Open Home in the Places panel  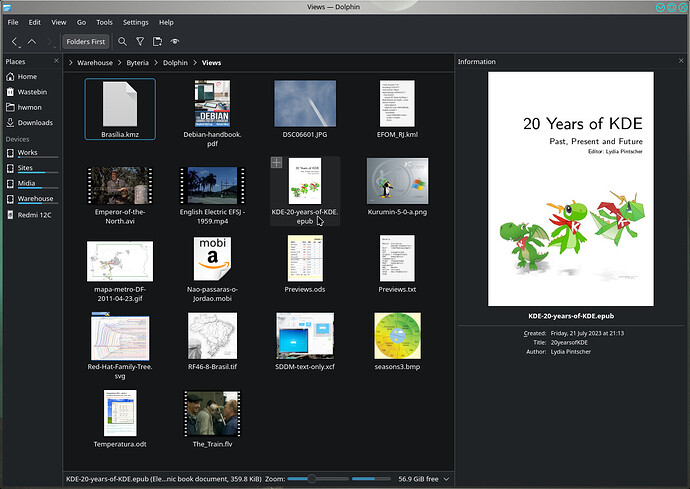[x=27, y=76]
